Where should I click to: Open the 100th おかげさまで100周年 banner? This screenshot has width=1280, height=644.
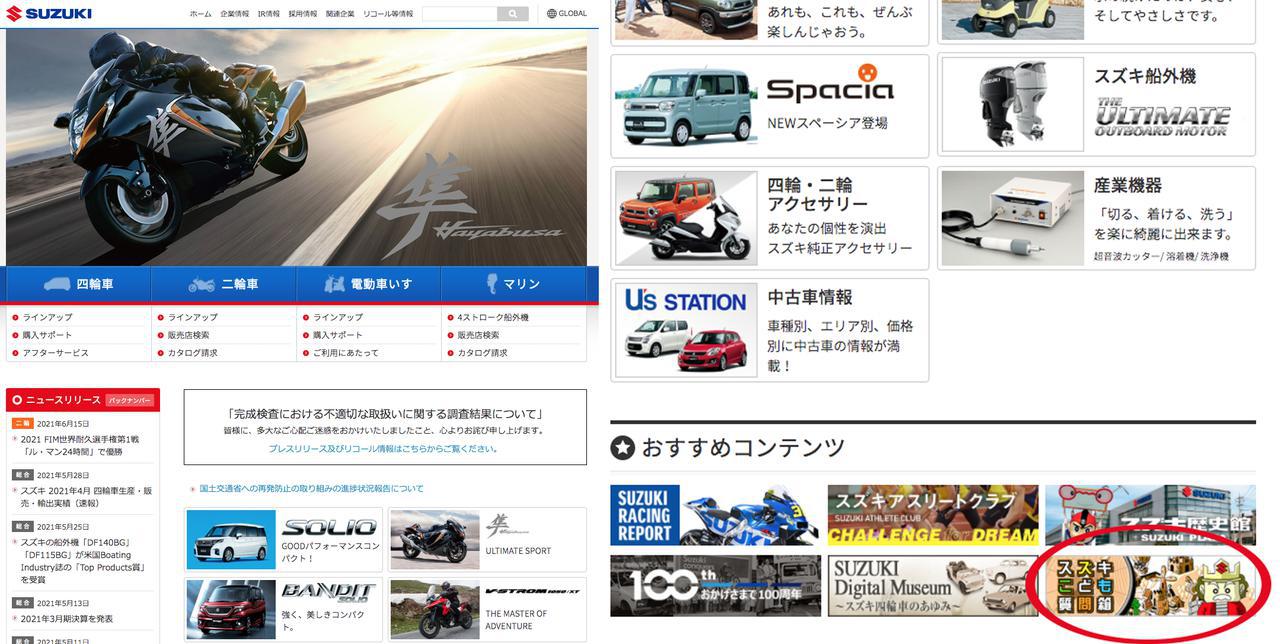coord(715,586)
